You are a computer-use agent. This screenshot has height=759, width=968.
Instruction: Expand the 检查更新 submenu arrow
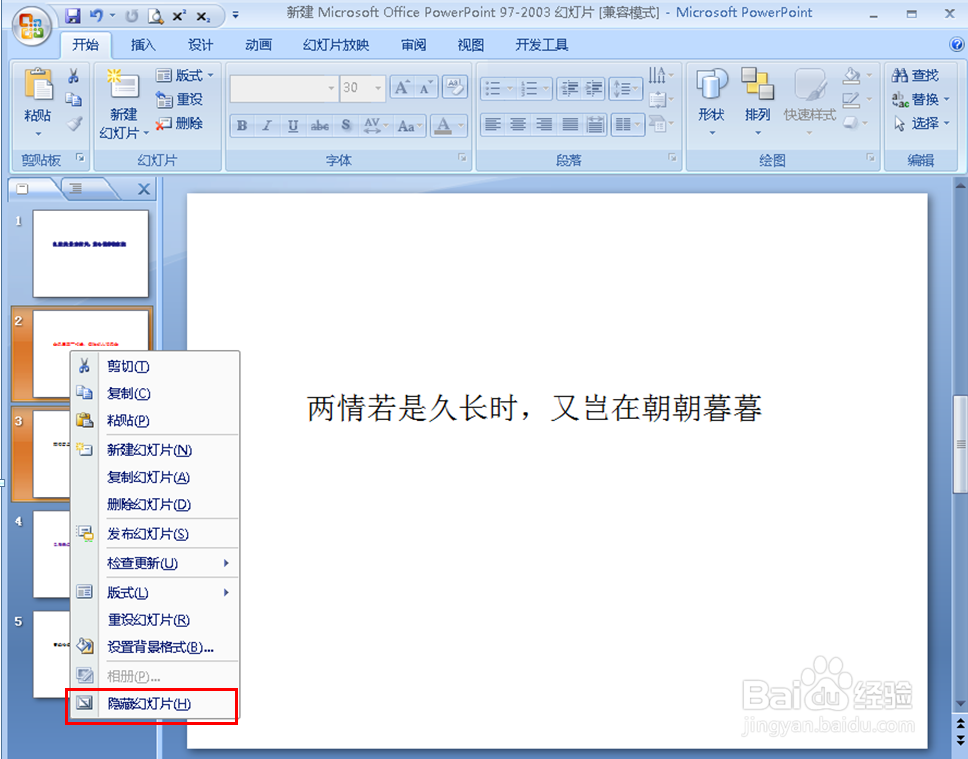point(226,563)
